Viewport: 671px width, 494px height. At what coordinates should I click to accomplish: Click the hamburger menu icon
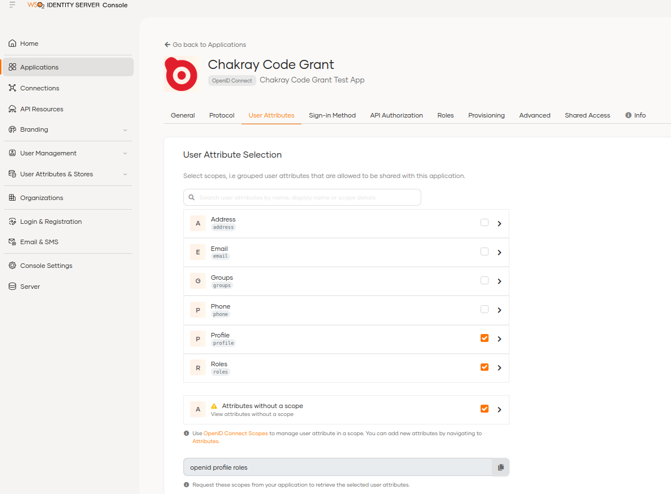[12, 5]
